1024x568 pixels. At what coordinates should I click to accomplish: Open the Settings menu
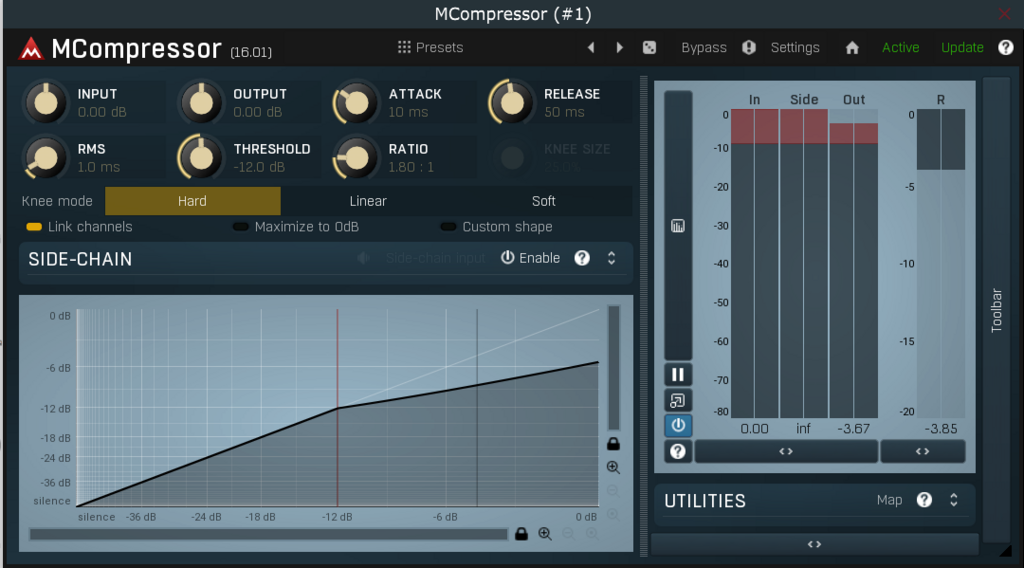coord(795,48)
